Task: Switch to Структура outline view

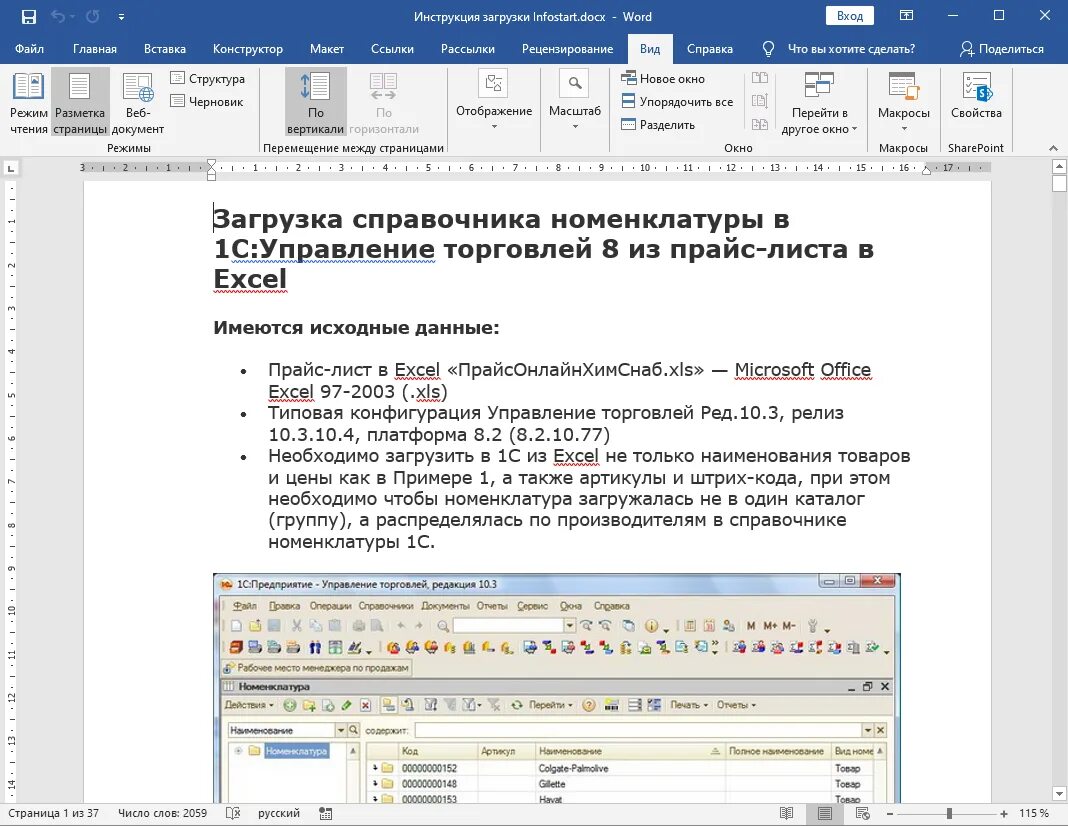Action: click(x=208, y=78)
